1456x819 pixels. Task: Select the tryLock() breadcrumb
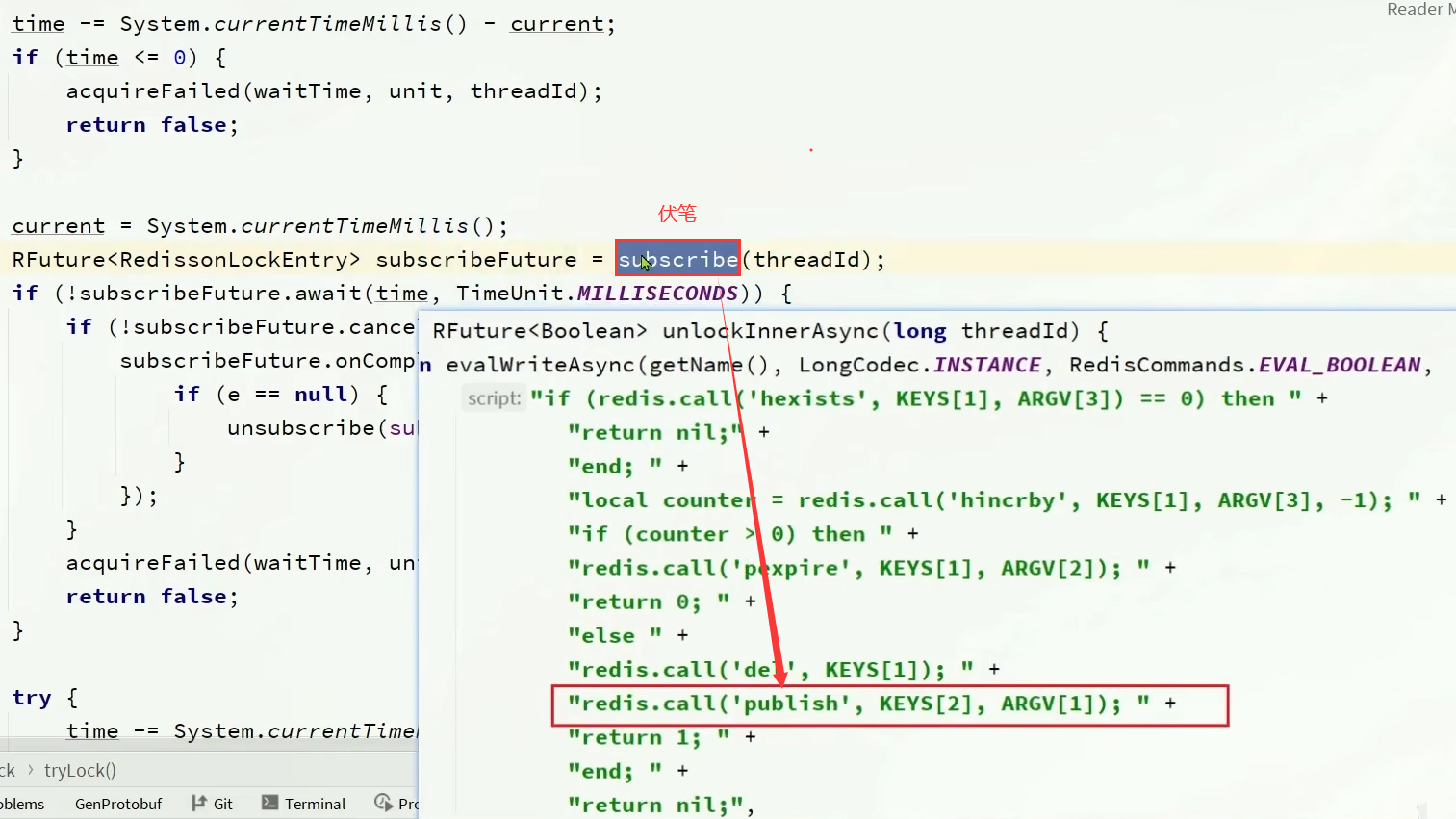tap(80, 770)
